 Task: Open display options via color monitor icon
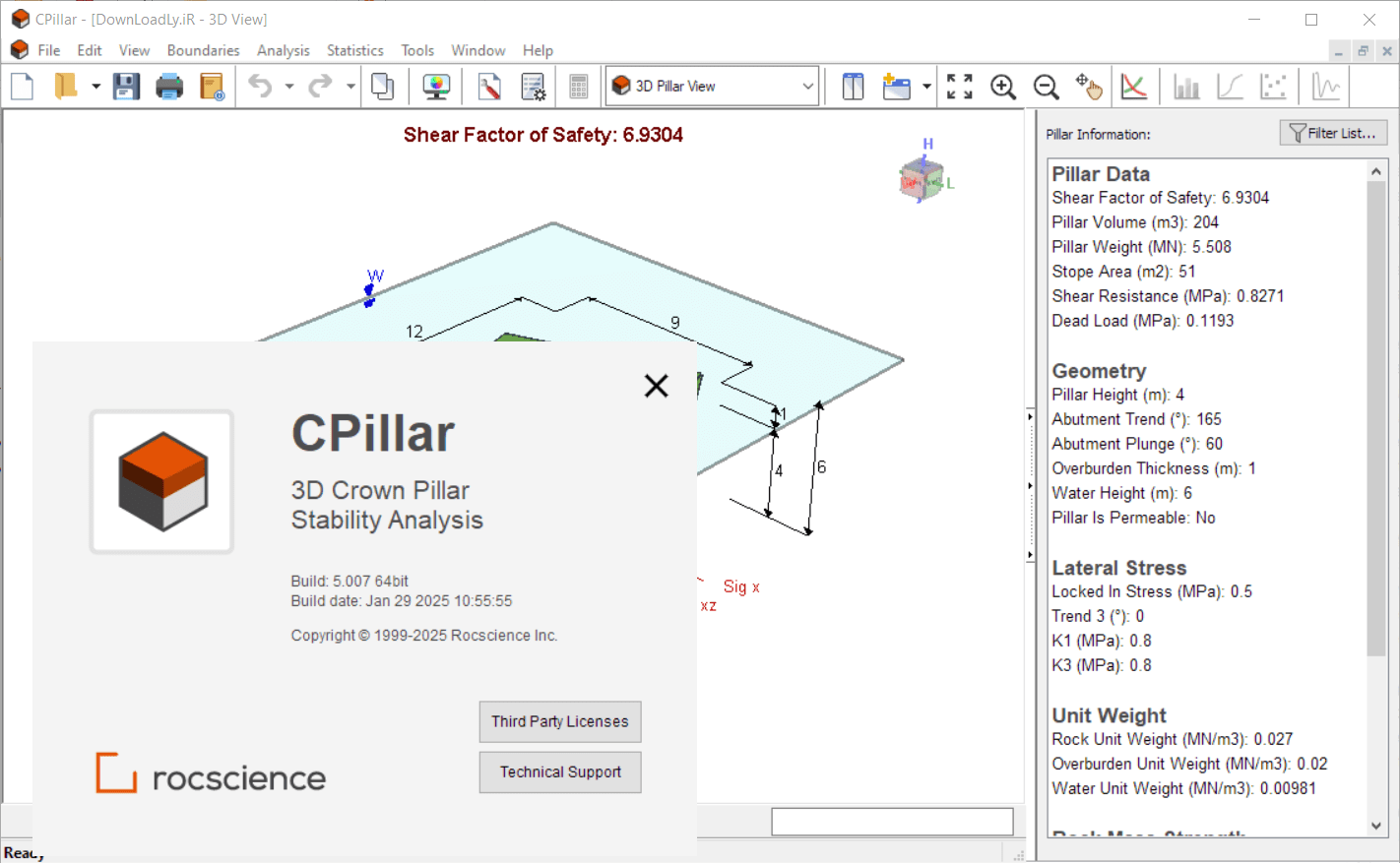436,87
